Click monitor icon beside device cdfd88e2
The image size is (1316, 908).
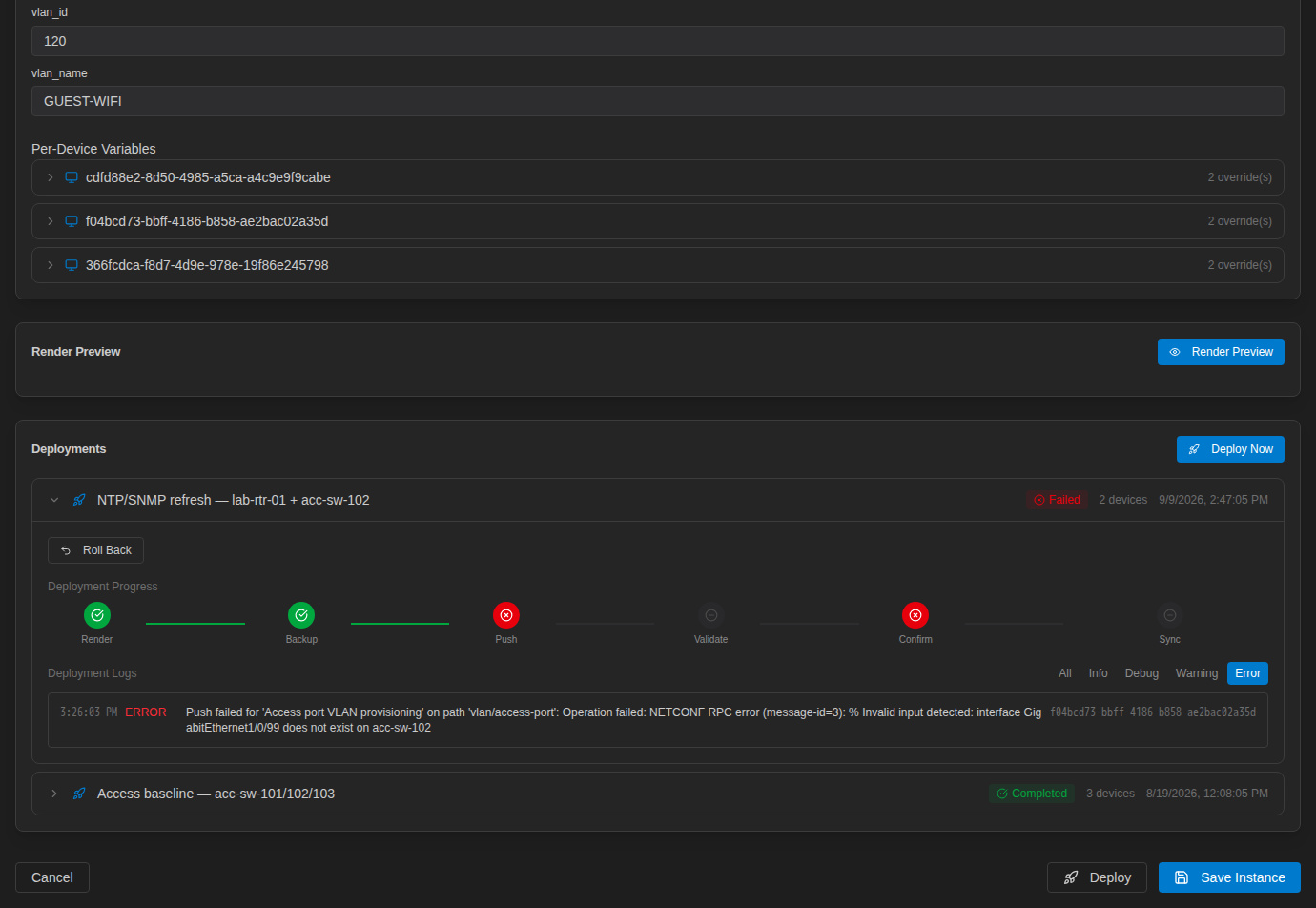pyautogui.click(x=72, y=177)
